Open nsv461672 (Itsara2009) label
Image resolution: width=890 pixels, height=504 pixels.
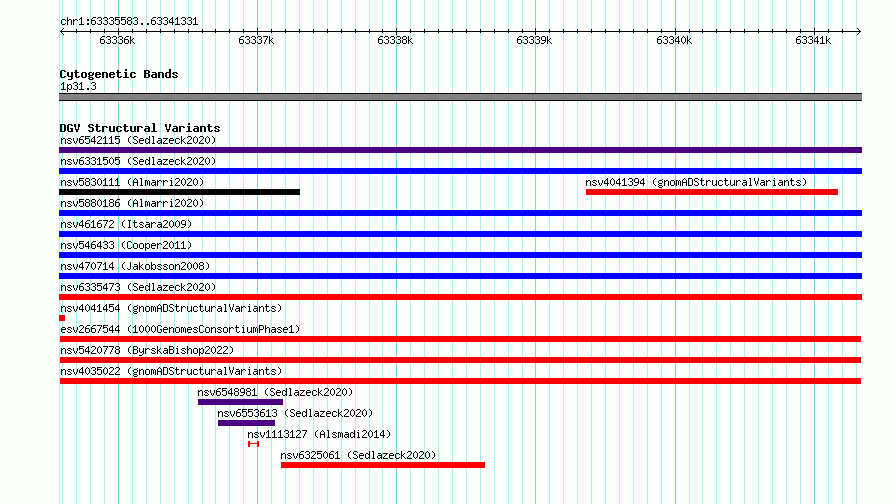coord(126,224)
